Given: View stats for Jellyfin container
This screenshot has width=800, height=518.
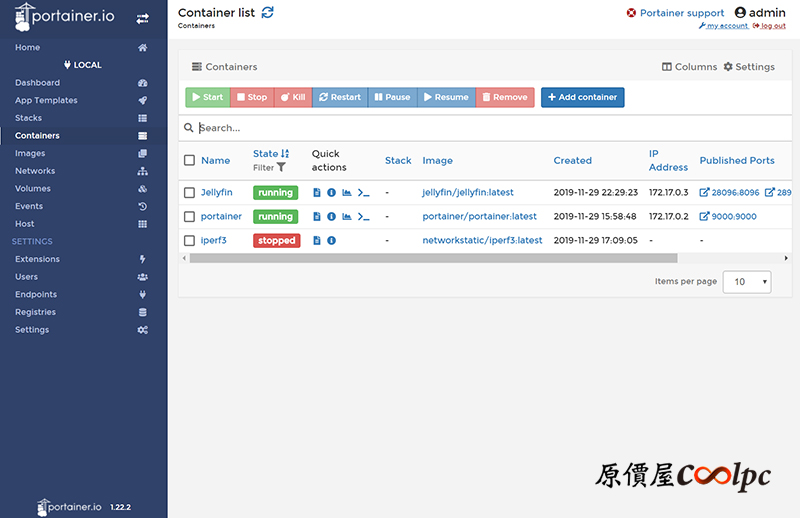Looking at the screenshot, I should [x=347, y=192].
